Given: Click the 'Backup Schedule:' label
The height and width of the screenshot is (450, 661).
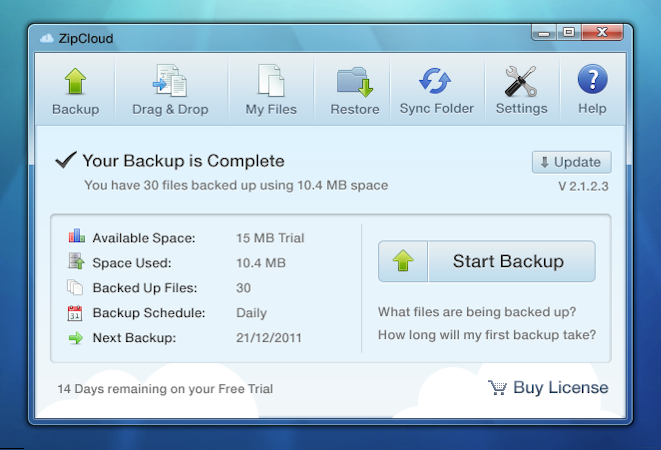Looking at the screenshot, I should click(x=149, y=313).
